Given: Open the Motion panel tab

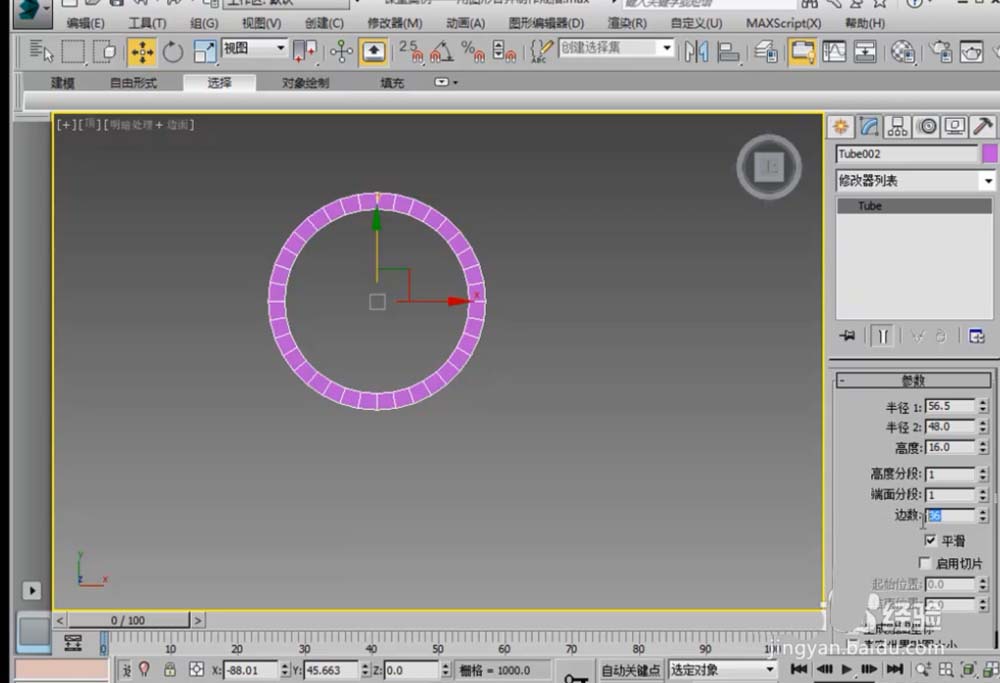Looking at the screenshot, I should pos(927,126).
